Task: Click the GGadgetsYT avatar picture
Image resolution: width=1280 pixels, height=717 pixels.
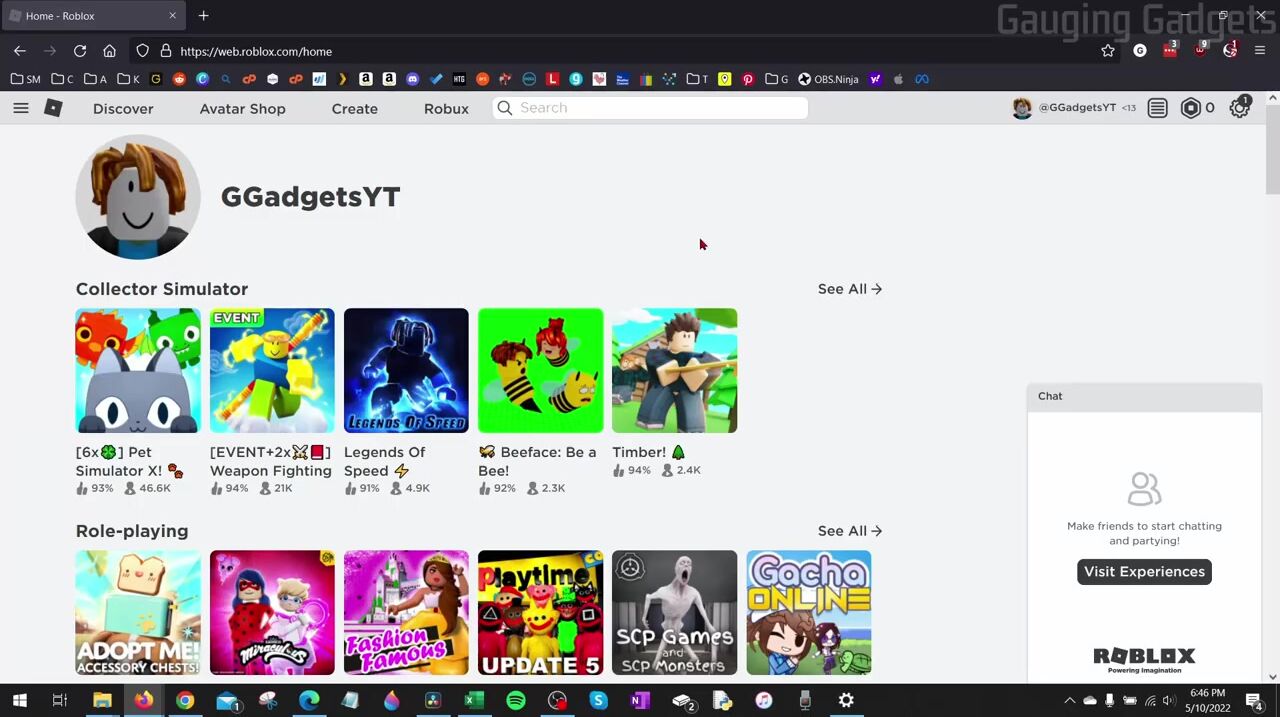Action: pos(138,197)
